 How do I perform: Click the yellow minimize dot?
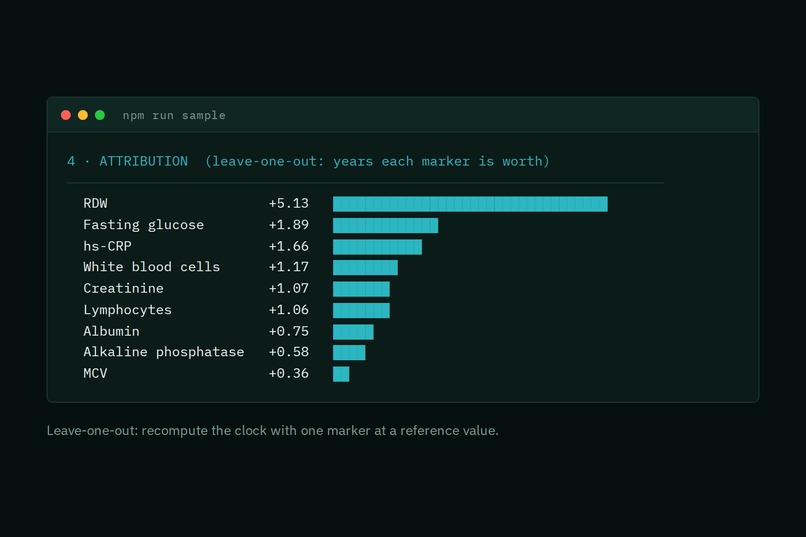(83, 115)
